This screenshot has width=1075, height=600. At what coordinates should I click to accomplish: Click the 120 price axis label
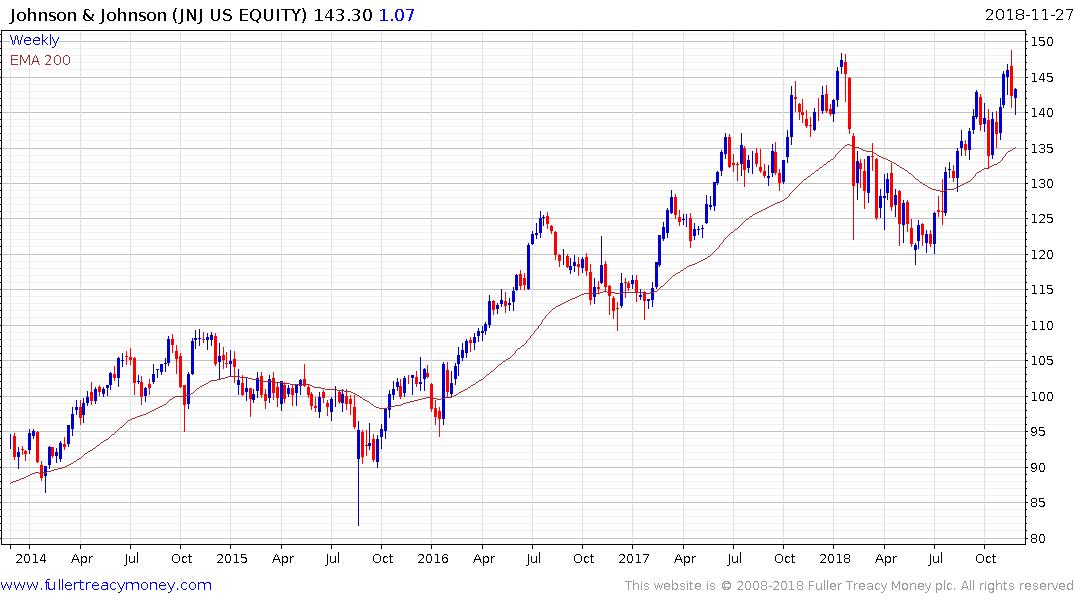point(1042,254)
